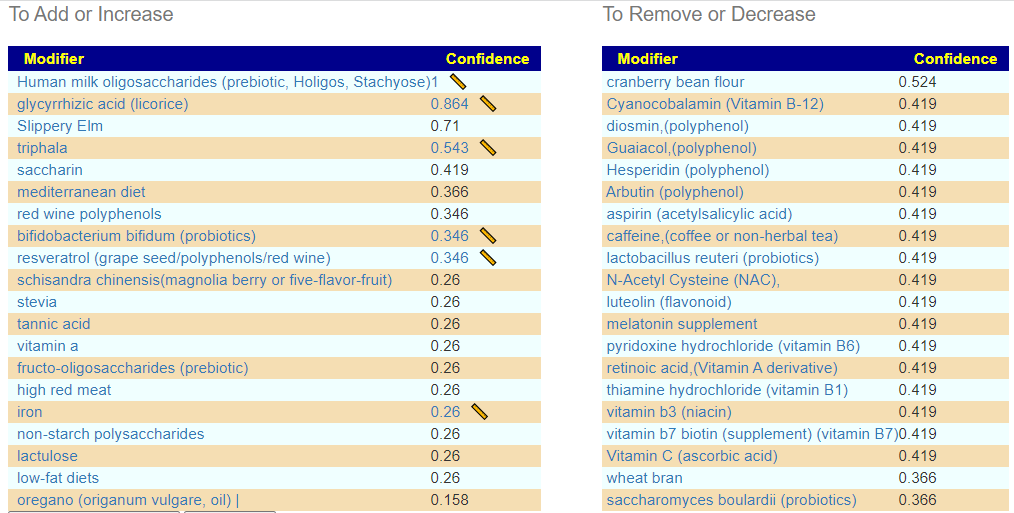Image resolution: width=1014 pixels, height=513 pixels.
Task: Click mediterranean diet confidence value 0.366
Action: [449, 192]
